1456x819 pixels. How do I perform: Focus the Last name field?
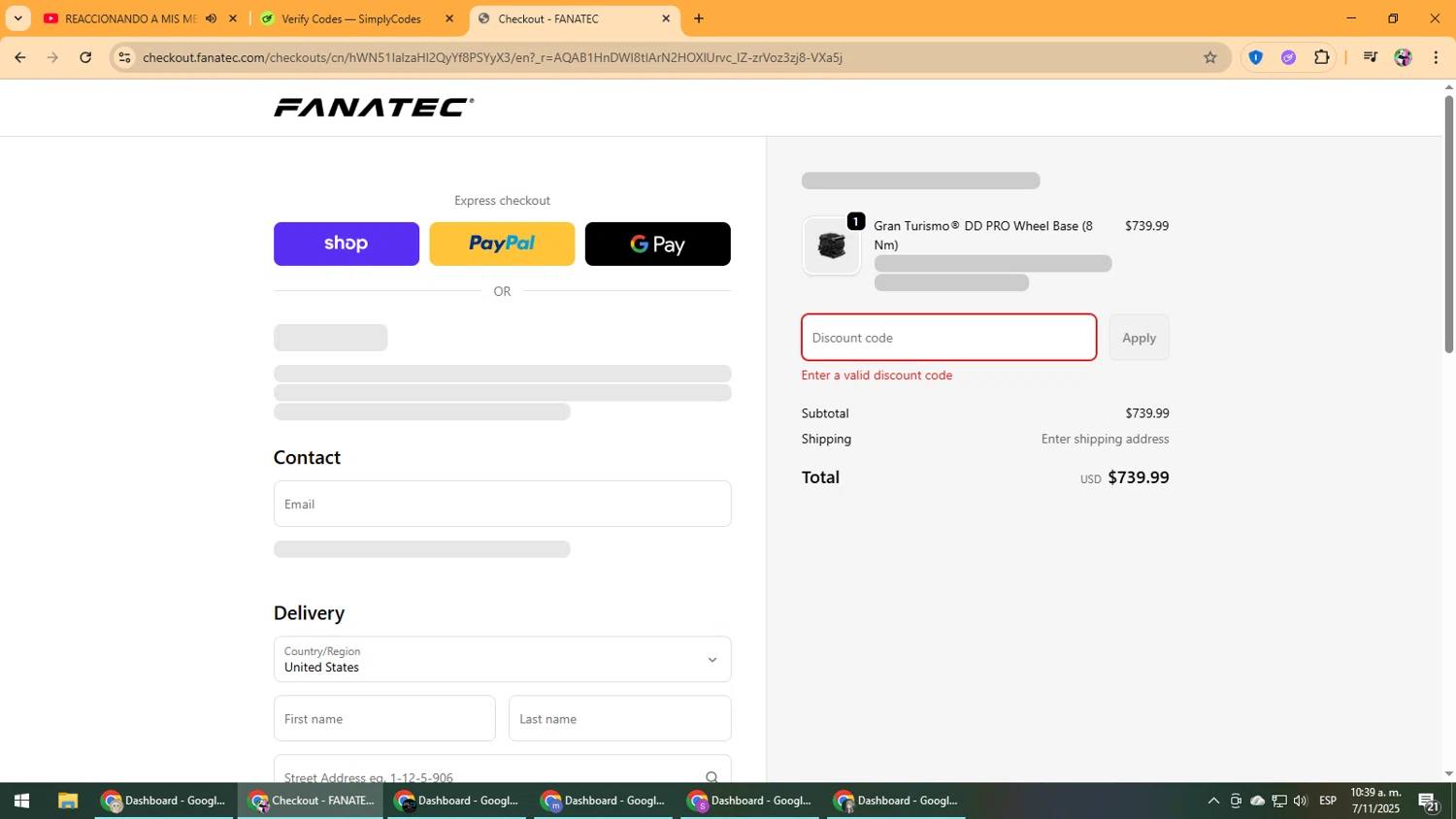[x=619, y=718]
